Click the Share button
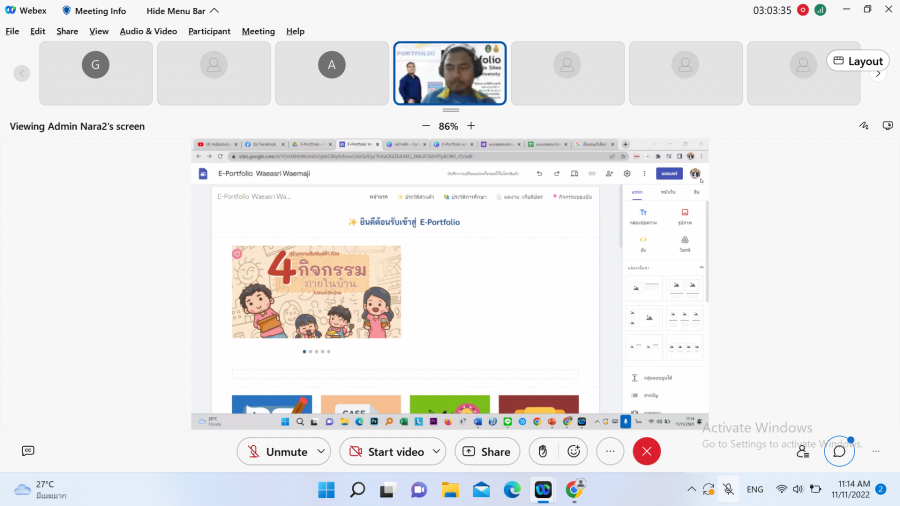 point(487,452)
